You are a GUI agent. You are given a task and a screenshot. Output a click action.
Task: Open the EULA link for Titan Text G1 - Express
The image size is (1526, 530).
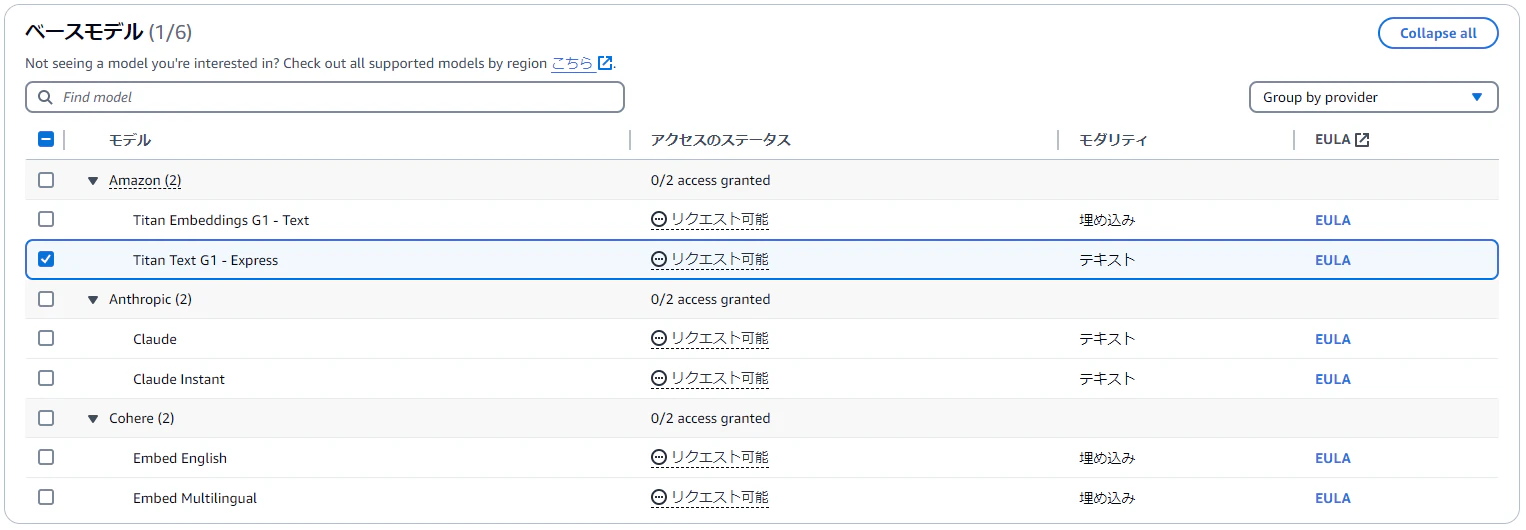tap(1332, 260)
